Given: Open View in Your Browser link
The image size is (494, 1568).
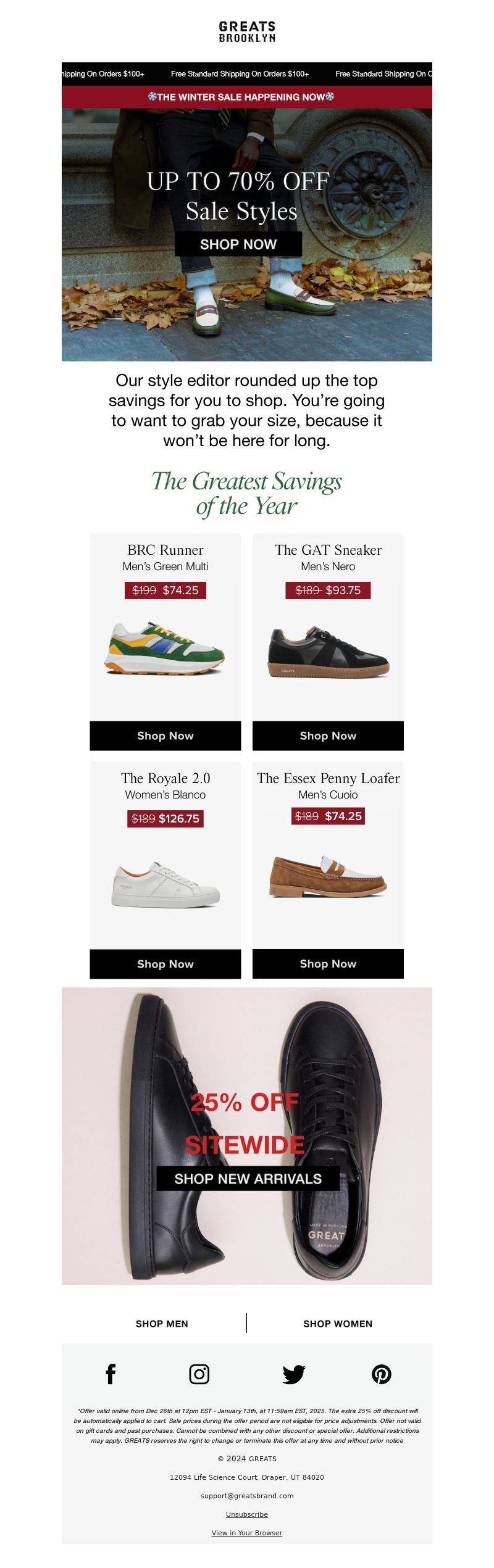Looking at the screenshot, I should click(247, 1533).
